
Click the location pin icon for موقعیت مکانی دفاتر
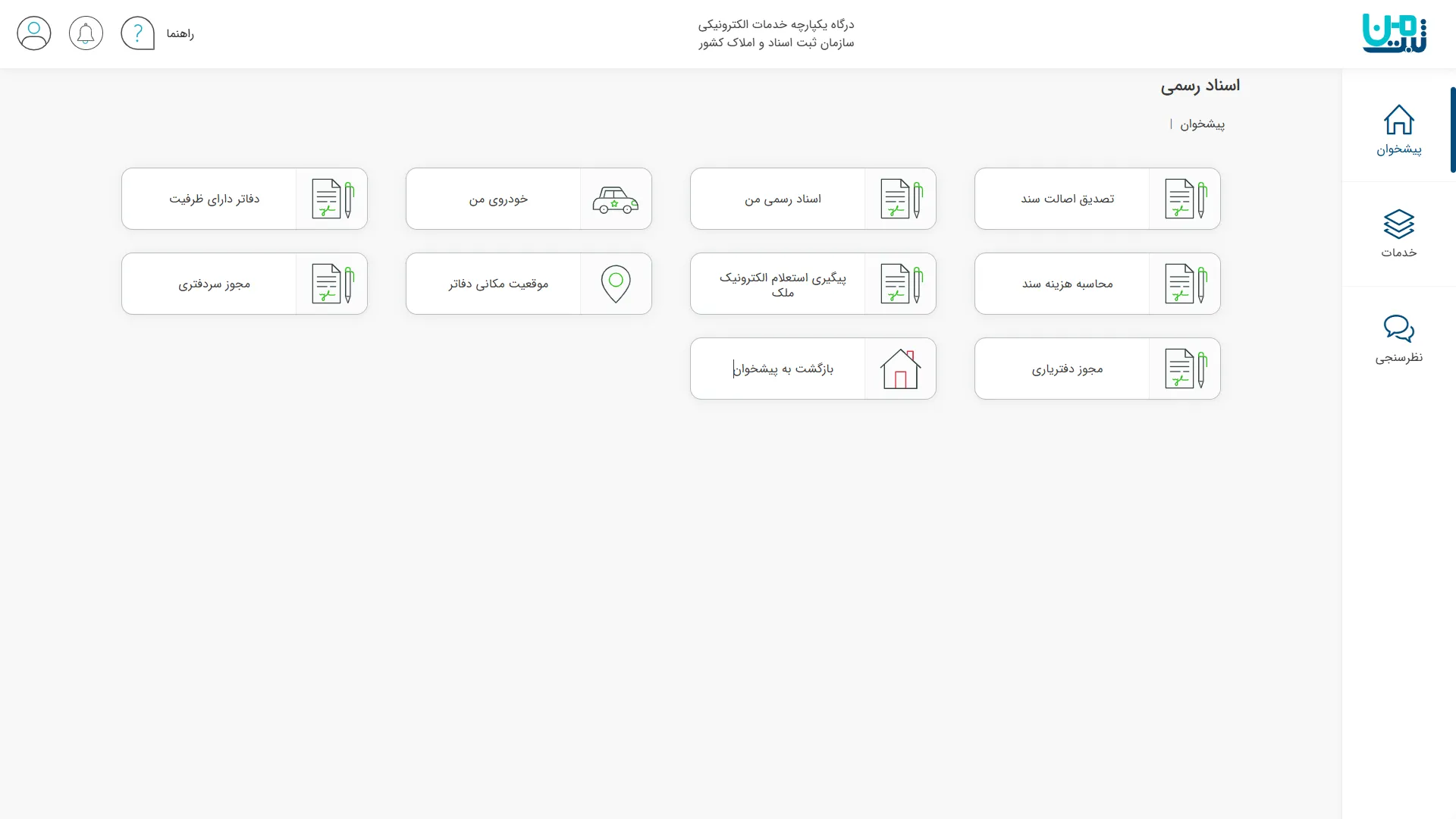(616, 284)
